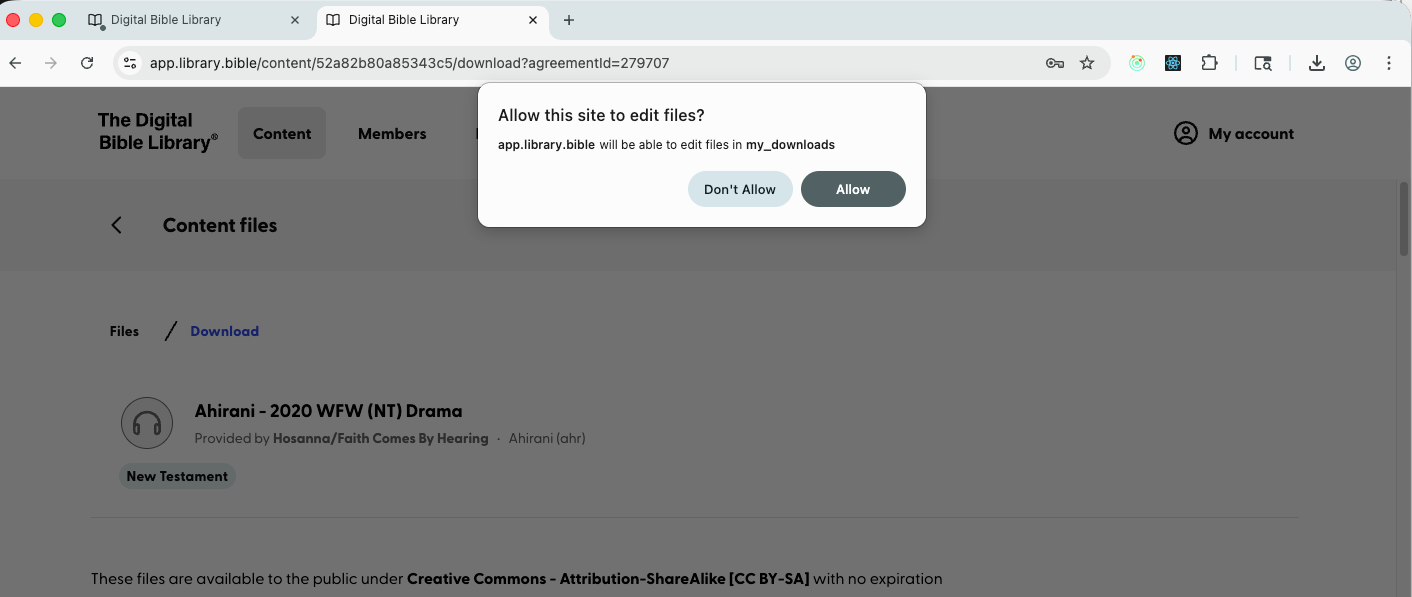1412x597 pixels.
Task: Open the Extensions puzzle menu
Action: tap(1209, 63)
